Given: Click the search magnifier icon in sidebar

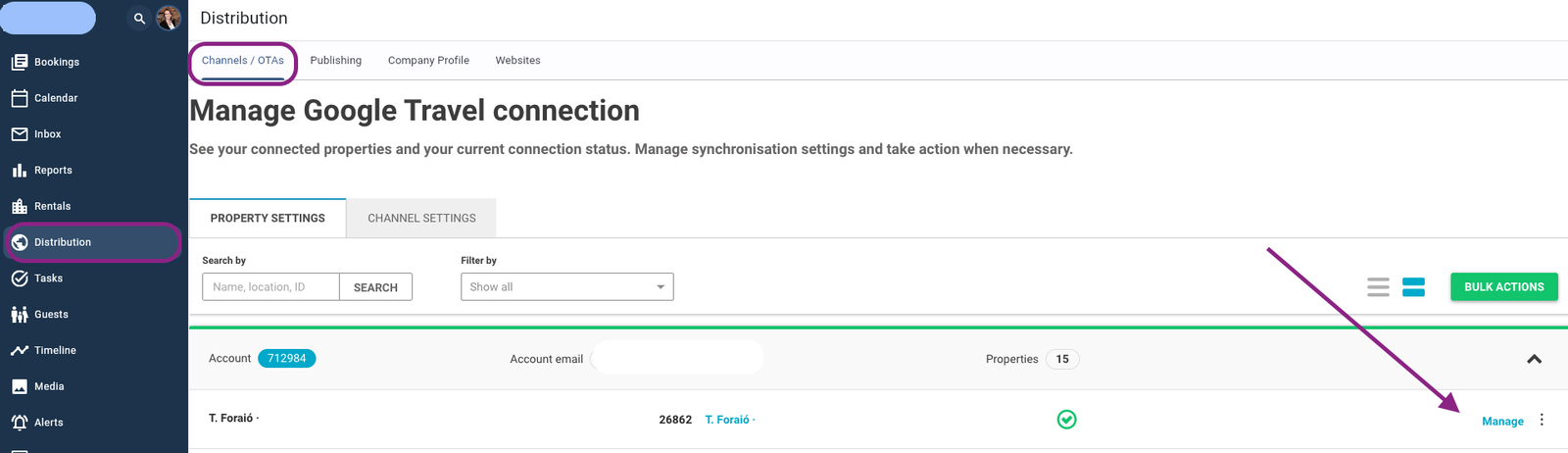Looking at the screenshot, I should pos(139,18).
